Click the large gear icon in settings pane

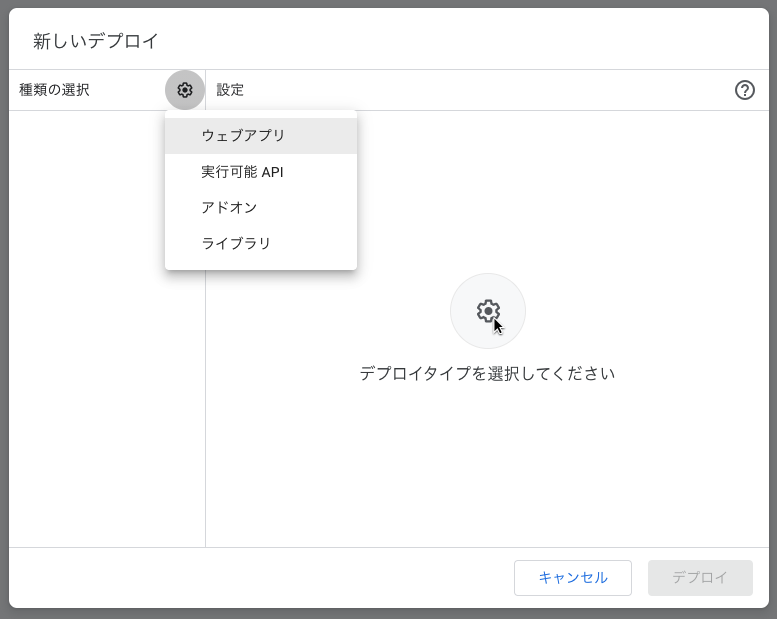click(x=488, y=311)
